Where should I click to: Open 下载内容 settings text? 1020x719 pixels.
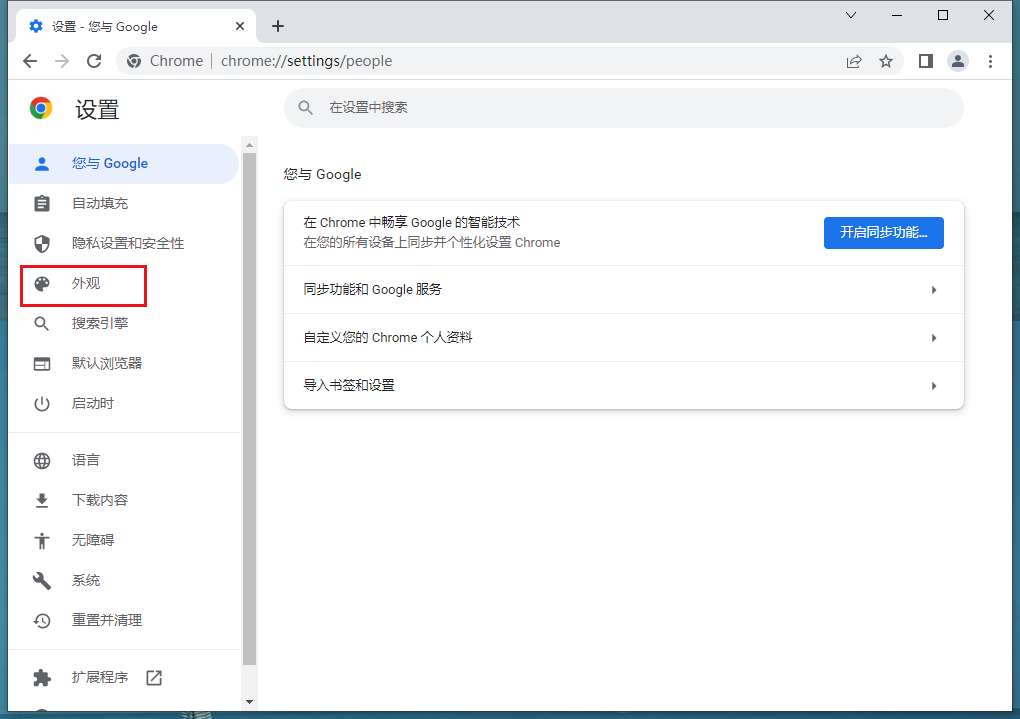[100, 500]
